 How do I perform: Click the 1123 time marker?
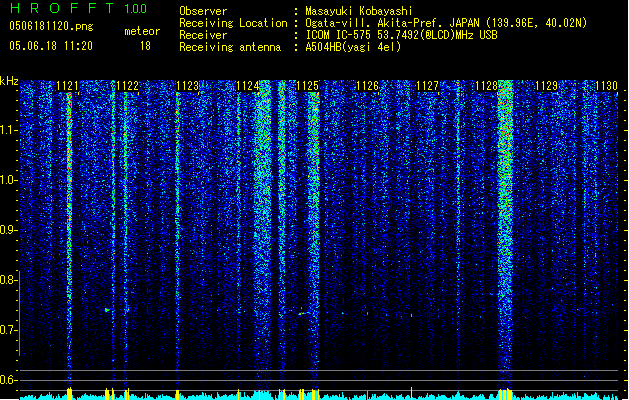point(187,86)
